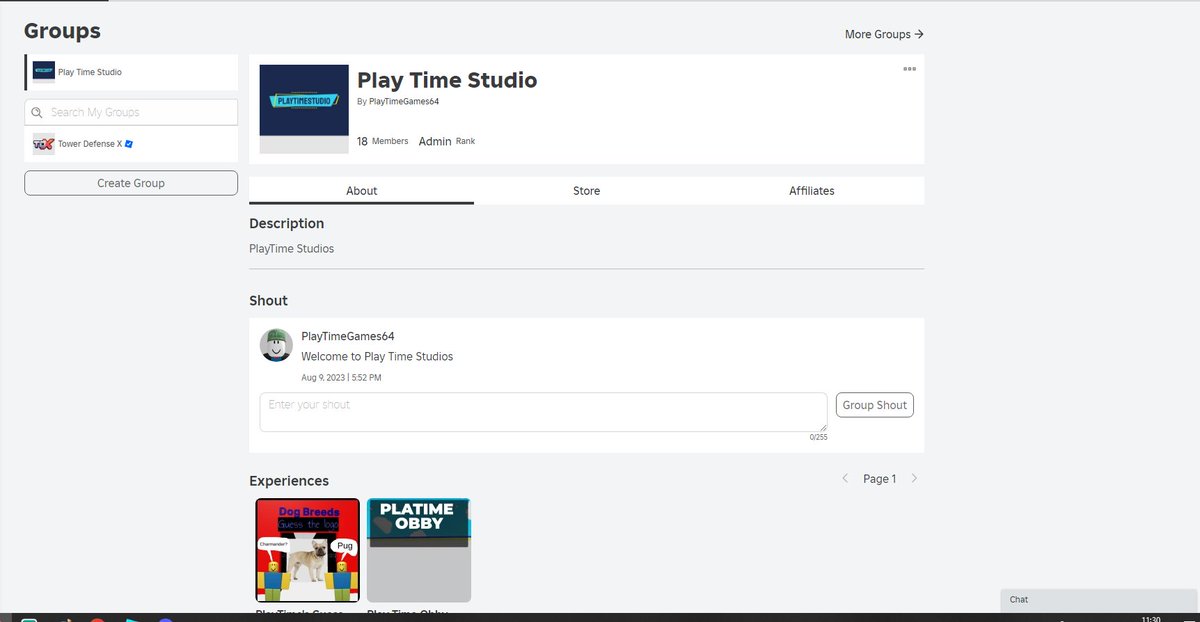Click the Group Shout button

(x=875, y=405)
